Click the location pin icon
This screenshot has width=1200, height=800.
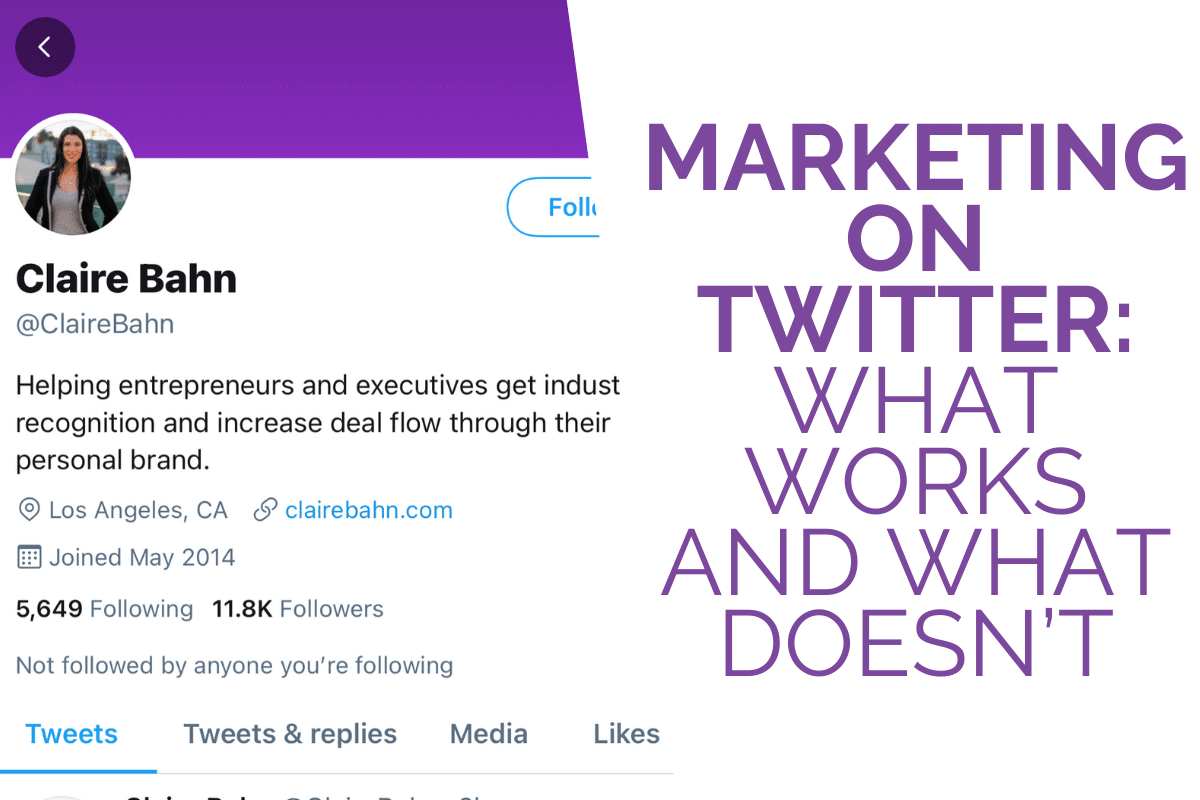click(x=30, y=510)
